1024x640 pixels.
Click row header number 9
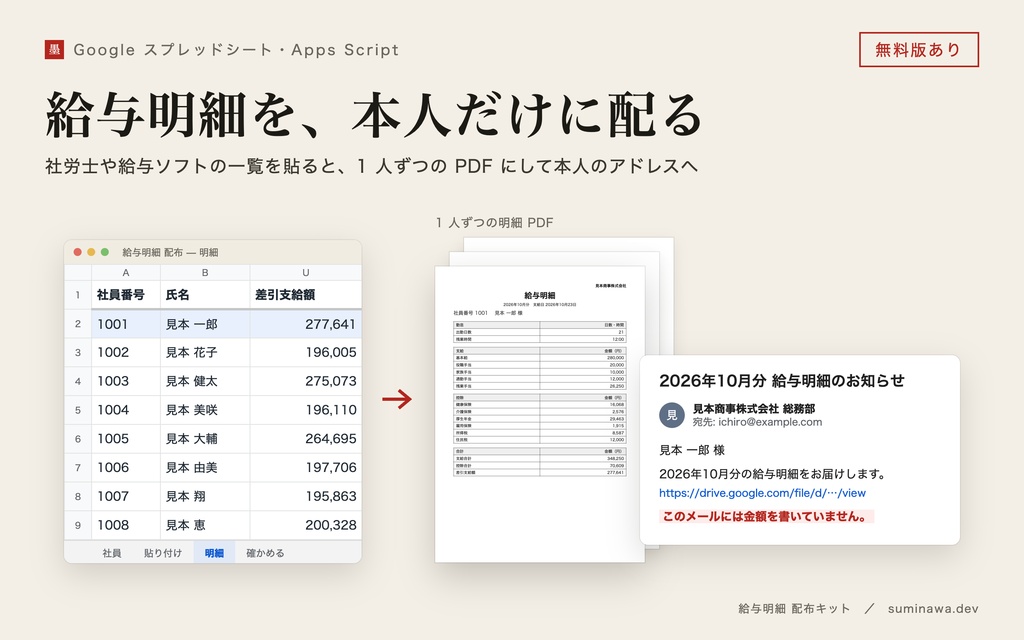(x=78, y=525)
